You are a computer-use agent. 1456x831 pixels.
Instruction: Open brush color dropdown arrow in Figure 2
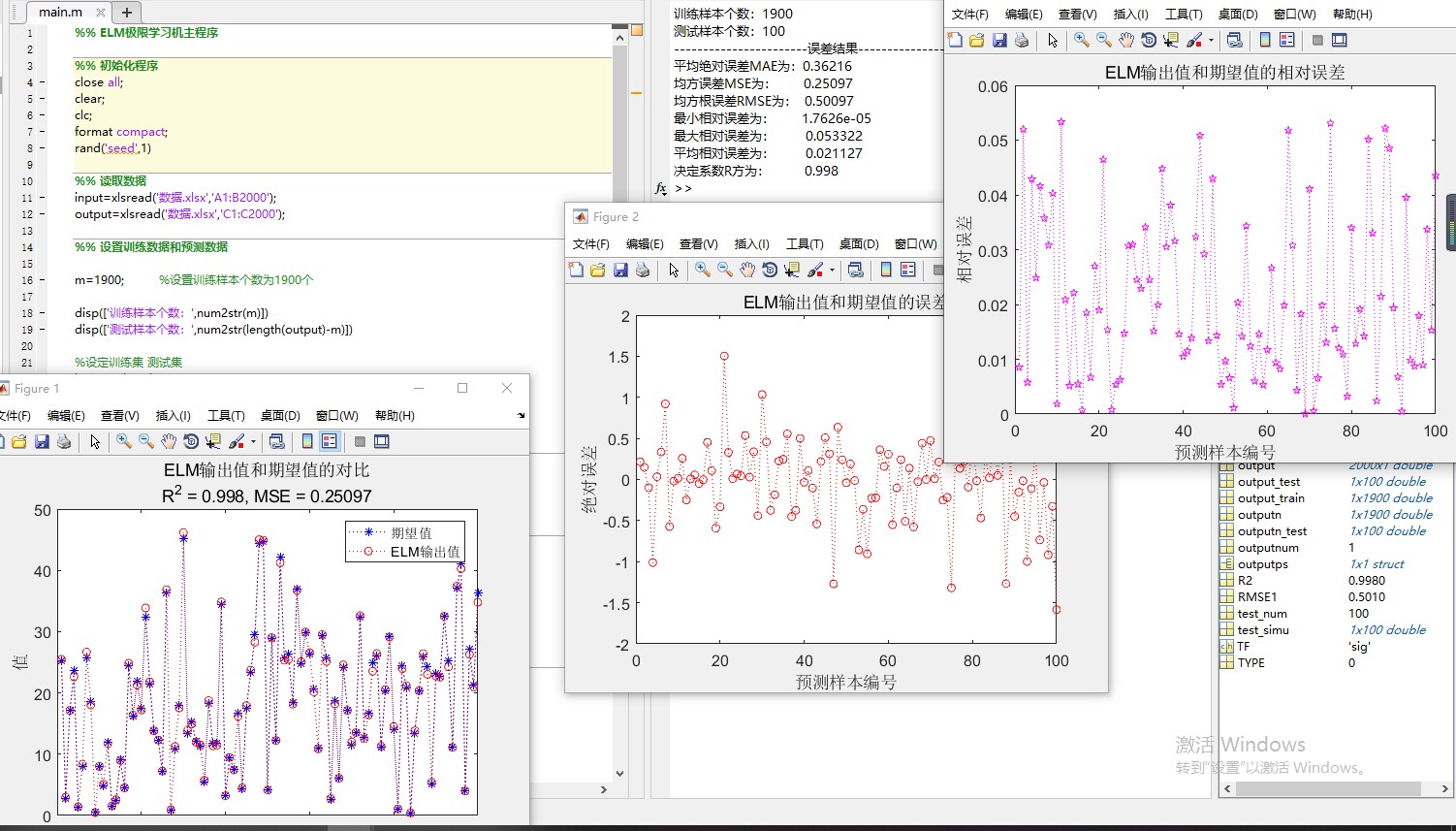pos(832,271)
